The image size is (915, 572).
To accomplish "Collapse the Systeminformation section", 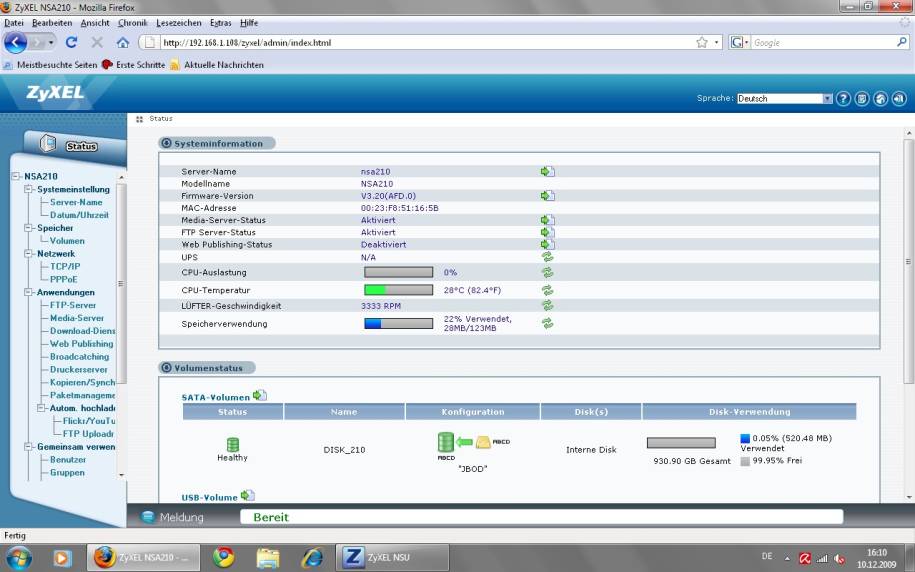I will (x=166, y=143).
